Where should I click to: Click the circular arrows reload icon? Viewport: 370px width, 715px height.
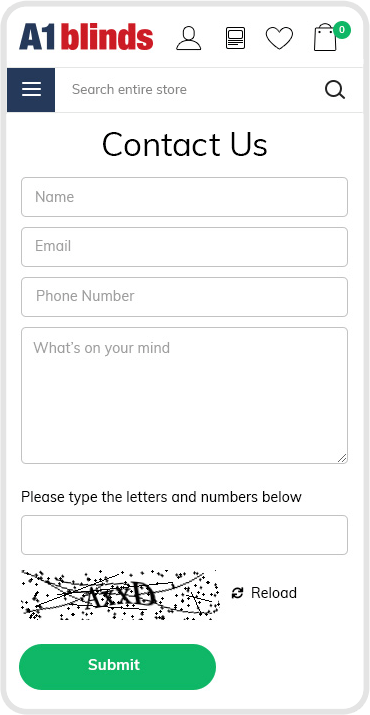pyautogui.click(x=237, y=593)
